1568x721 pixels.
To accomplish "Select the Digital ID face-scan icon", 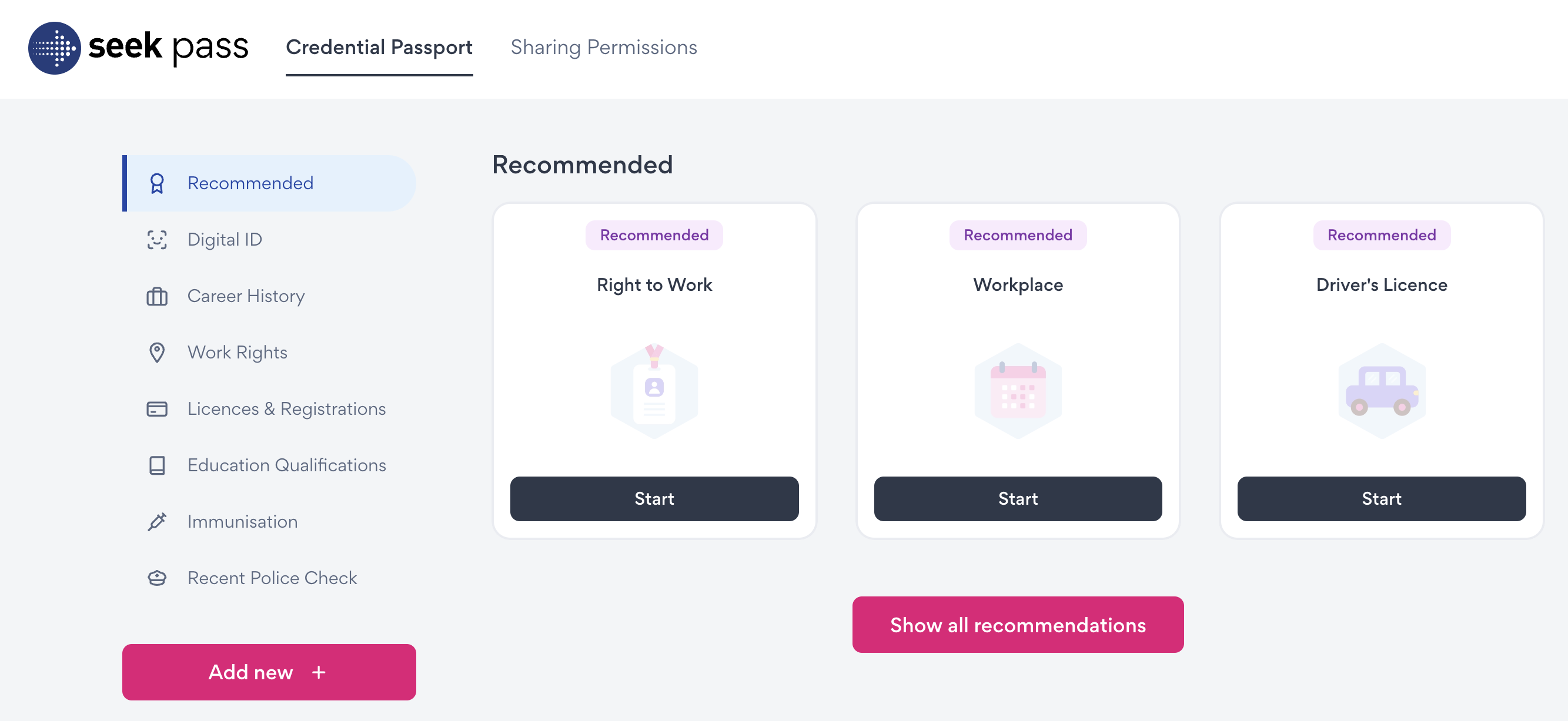I will [x=157, y=239].
